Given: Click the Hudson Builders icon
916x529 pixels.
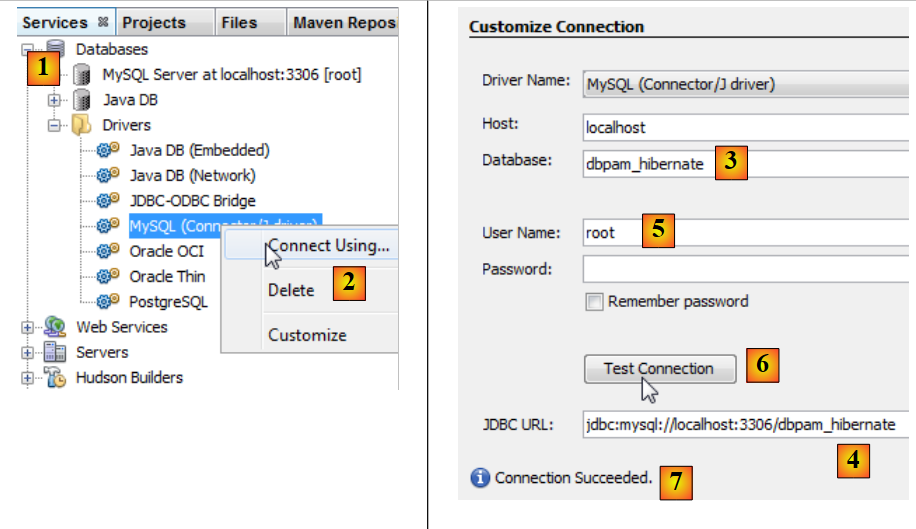Looking at the screenshot, I should pyautogui.click(x=56, y=378).
